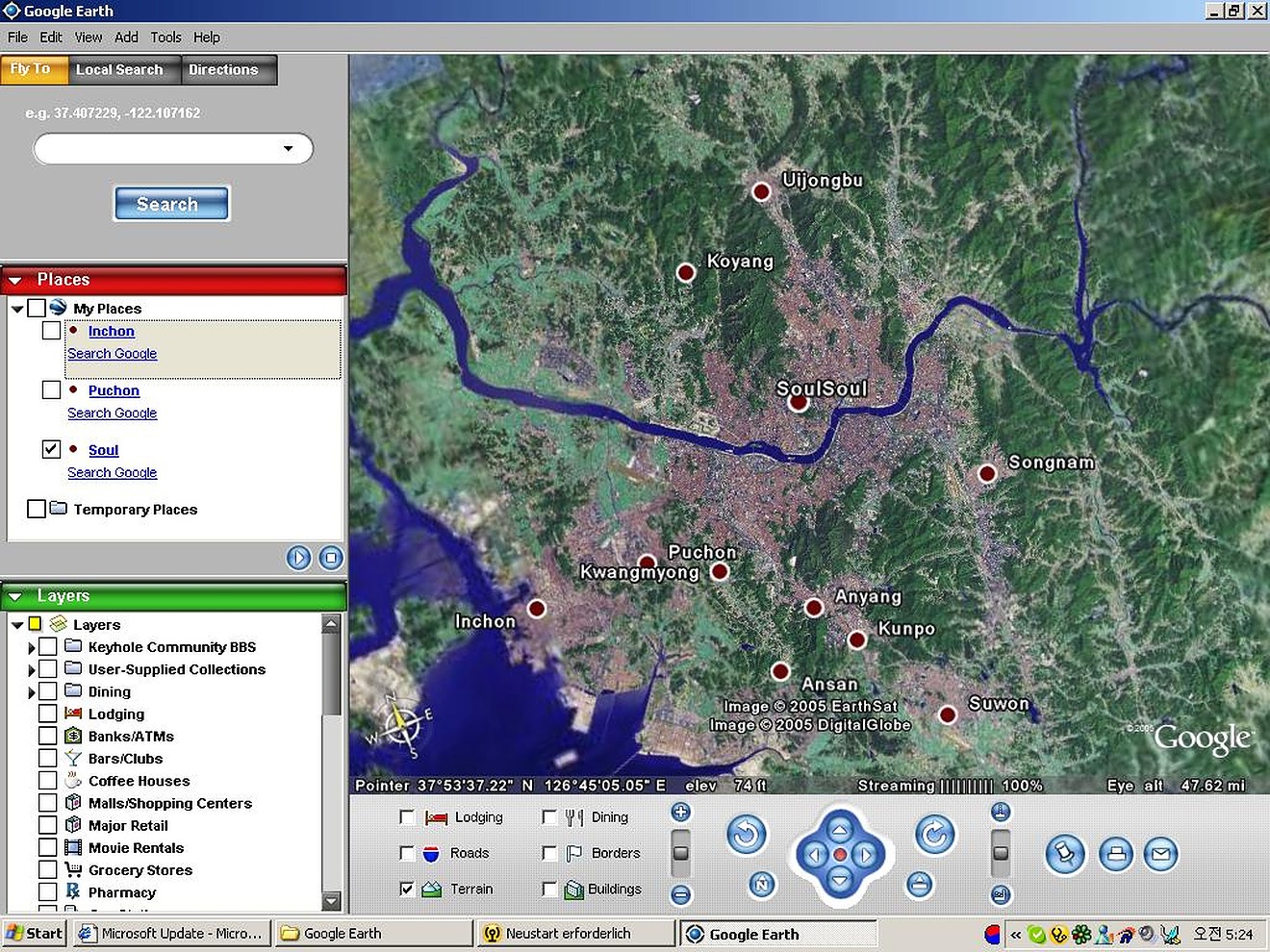Pan the map down with the arrow
Screen dimensions: 1270x952
pyautogui.click(x=840, y=879)
